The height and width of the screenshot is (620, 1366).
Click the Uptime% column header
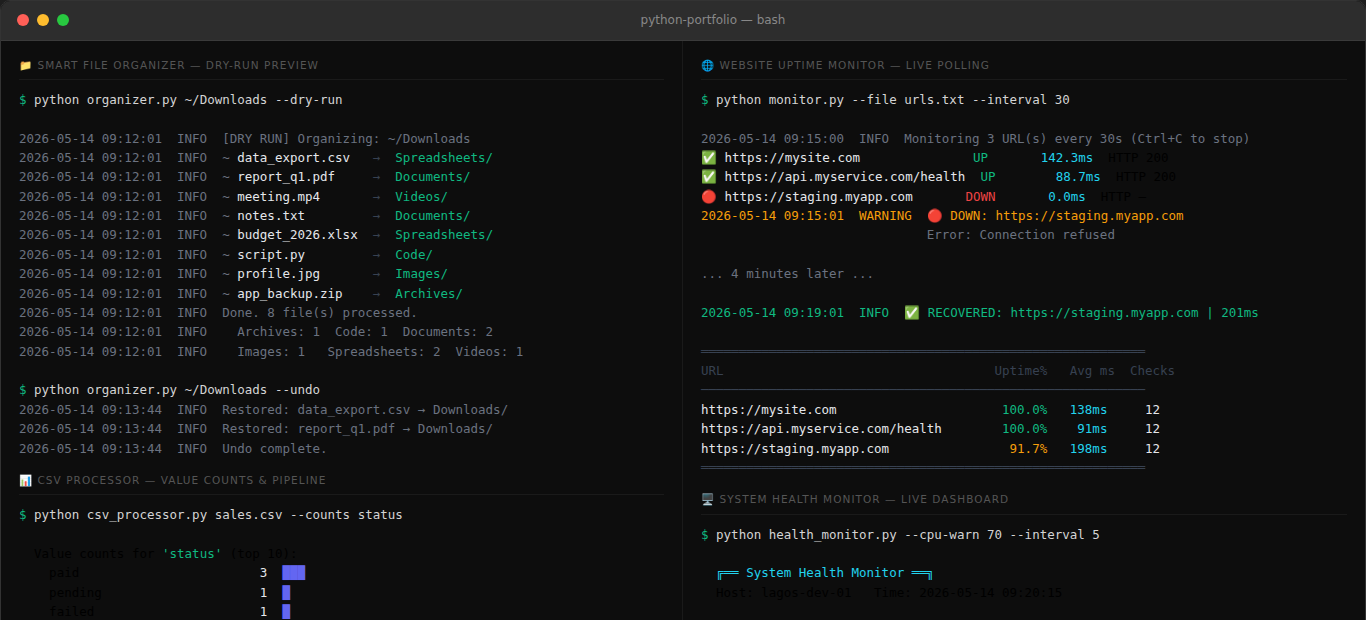tap(1021, 371)
